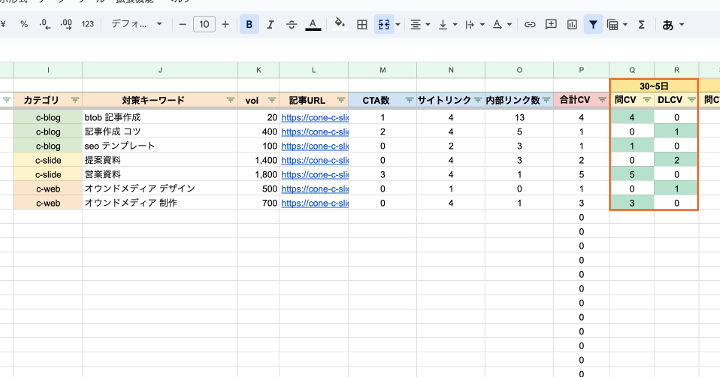Open the オウンドメディア 制作 row URL link

click(315, 203)
